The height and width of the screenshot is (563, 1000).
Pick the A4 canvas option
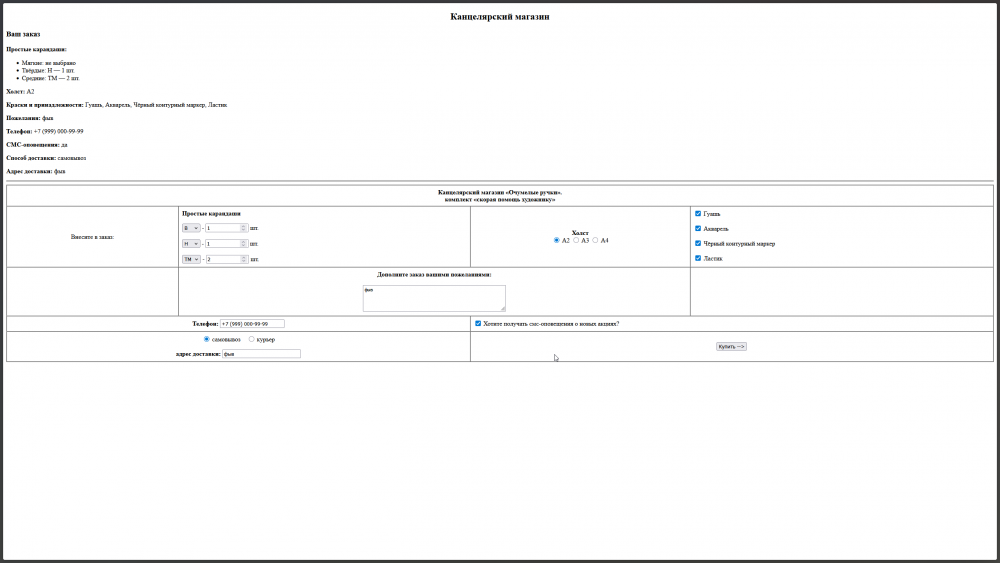click(x=596, y=240)
